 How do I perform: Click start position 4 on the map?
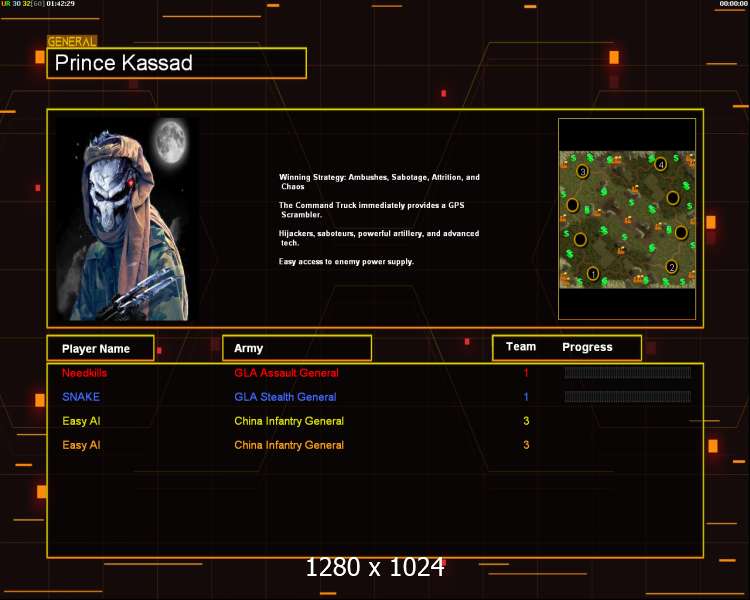[661, 165]
